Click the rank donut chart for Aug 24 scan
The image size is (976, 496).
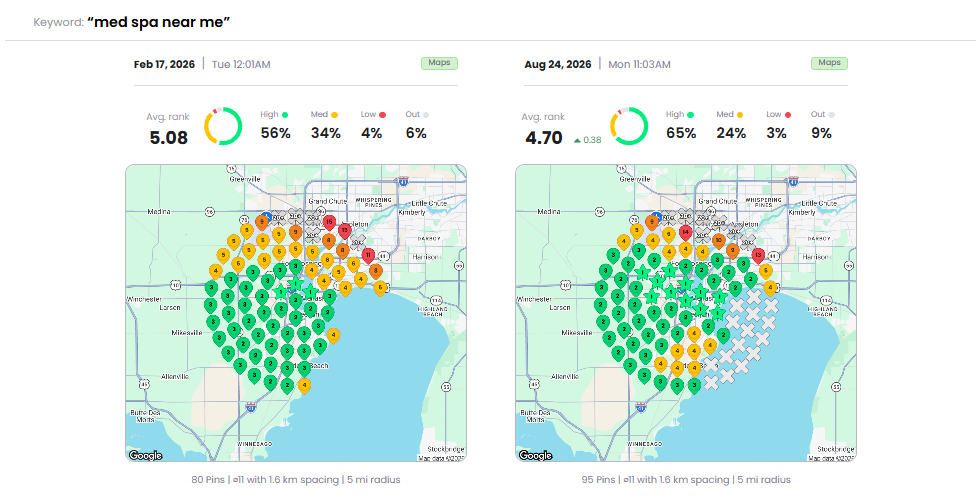coord(629,126)
